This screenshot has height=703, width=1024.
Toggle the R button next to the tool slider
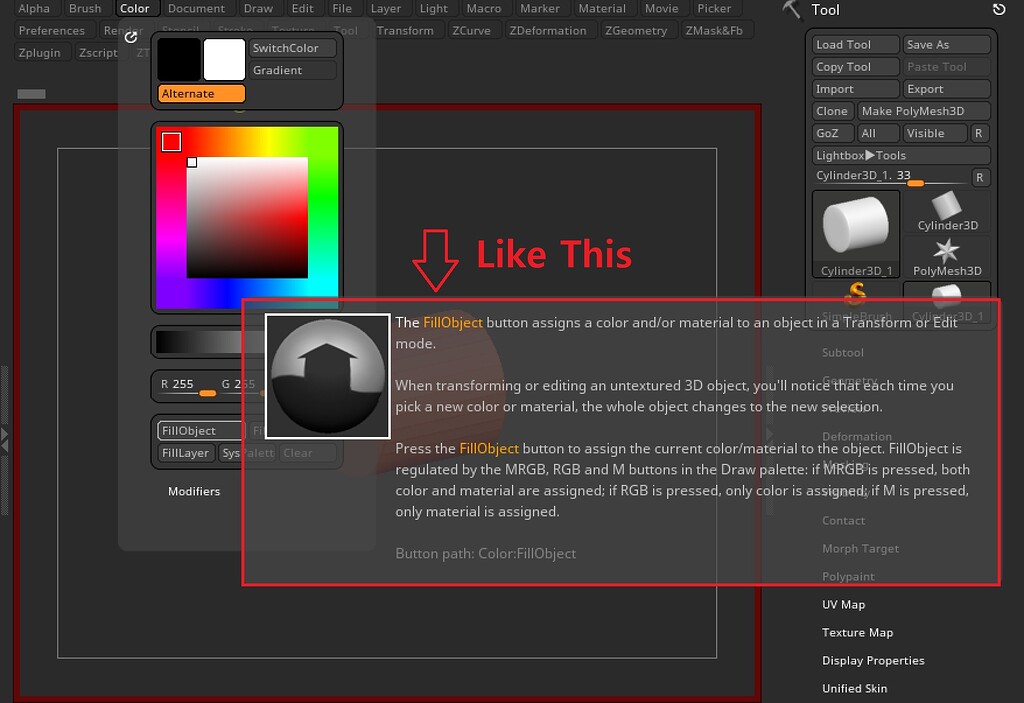point(979,177)
